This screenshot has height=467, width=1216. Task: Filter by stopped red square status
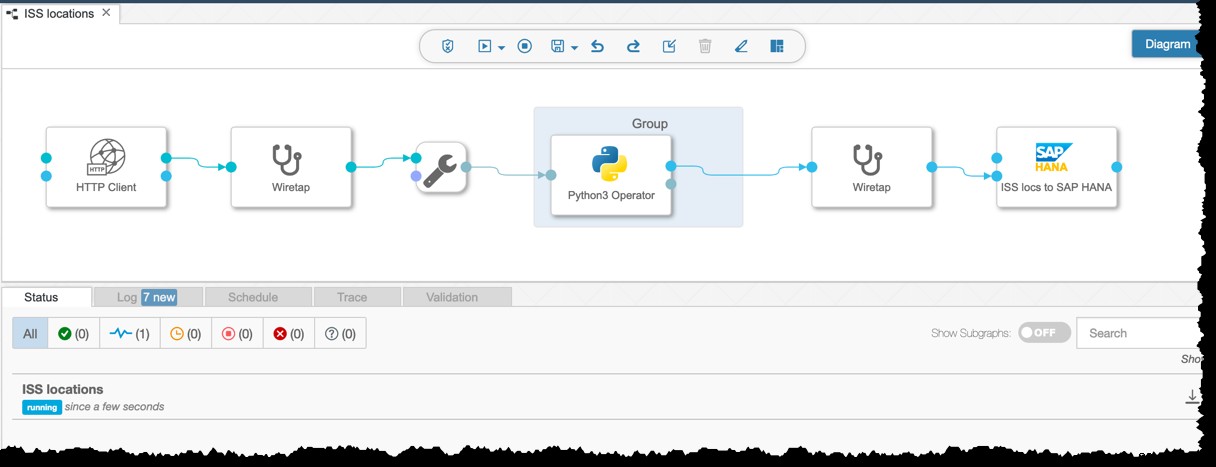point(237,334)
